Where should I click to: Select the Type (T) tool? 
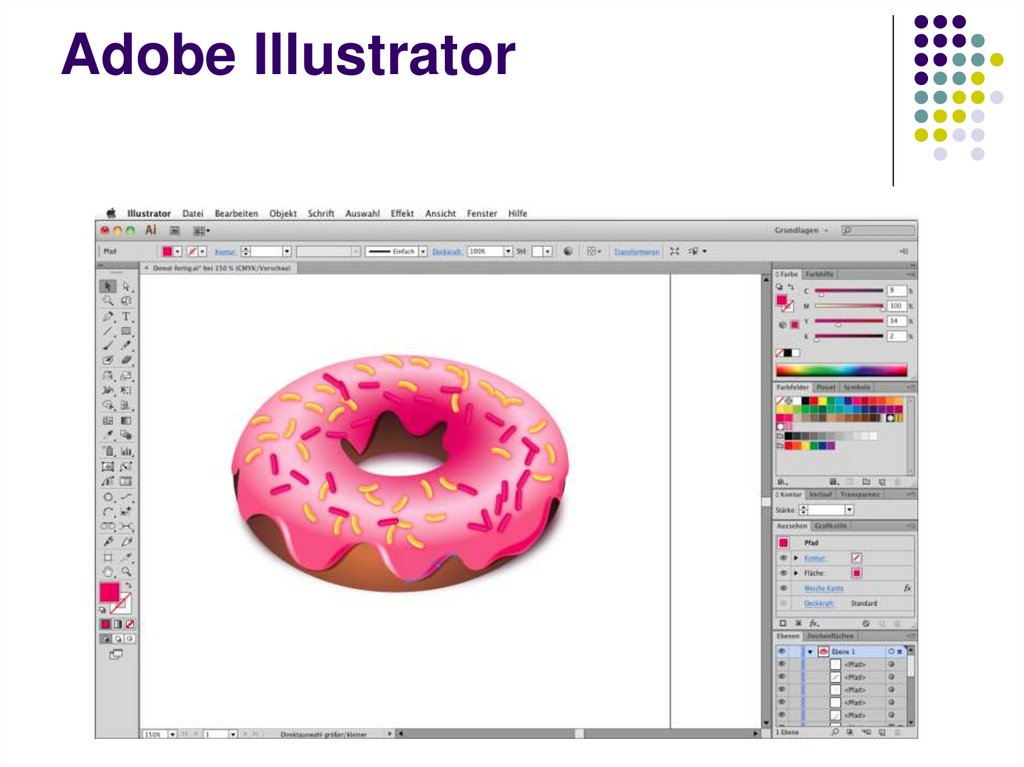tap(126, 316)
